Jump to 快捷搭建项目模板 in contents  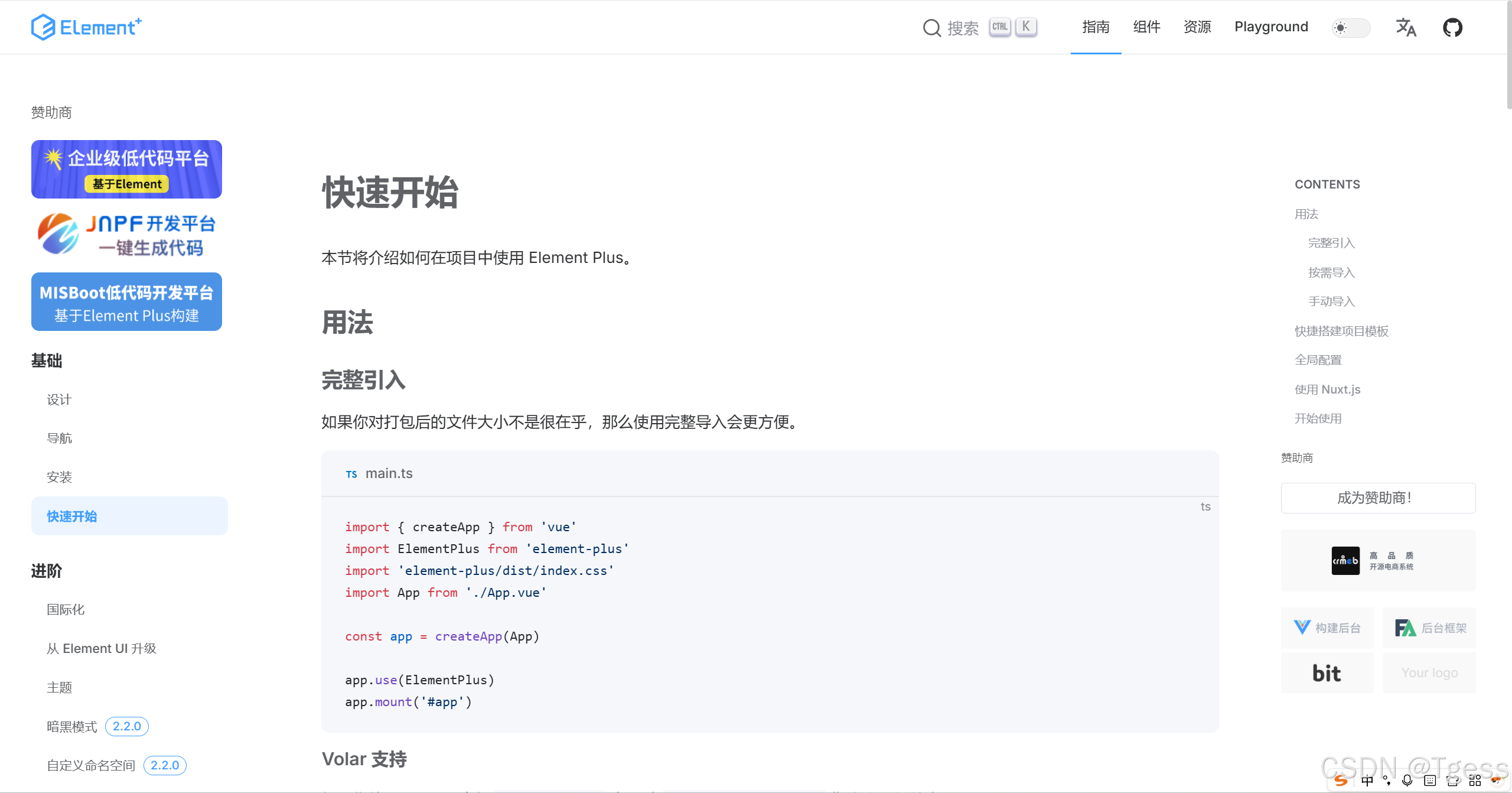(1341, 331)
